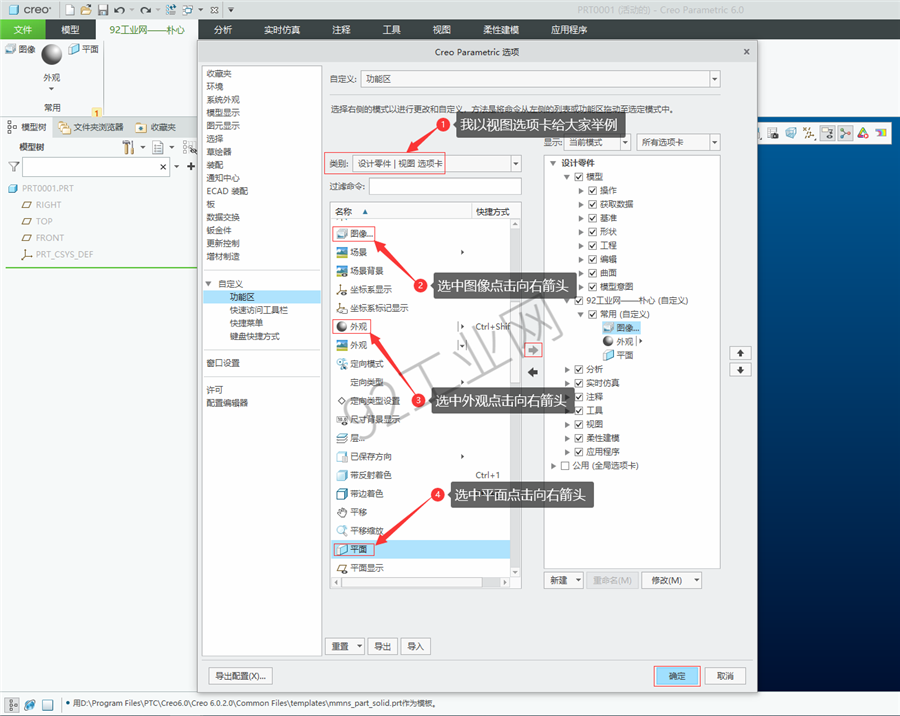Image resolution: width=900 pixels, height=716 pixels.
Task: Switch to the 模型 ribbon tab
Action: (70, 30)
